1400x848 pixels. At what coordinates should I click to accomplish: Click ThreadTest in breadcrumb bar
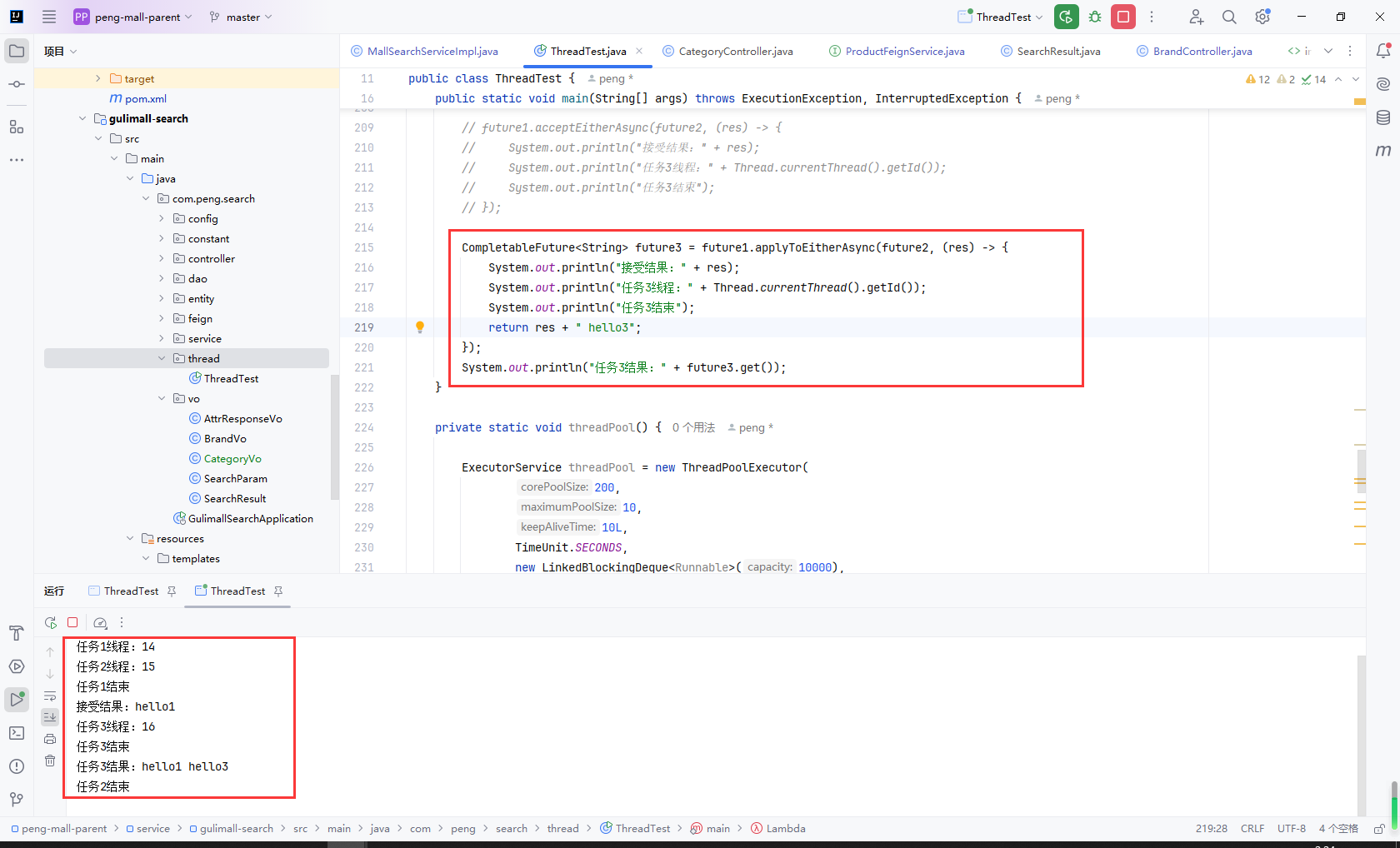[635, 829]
